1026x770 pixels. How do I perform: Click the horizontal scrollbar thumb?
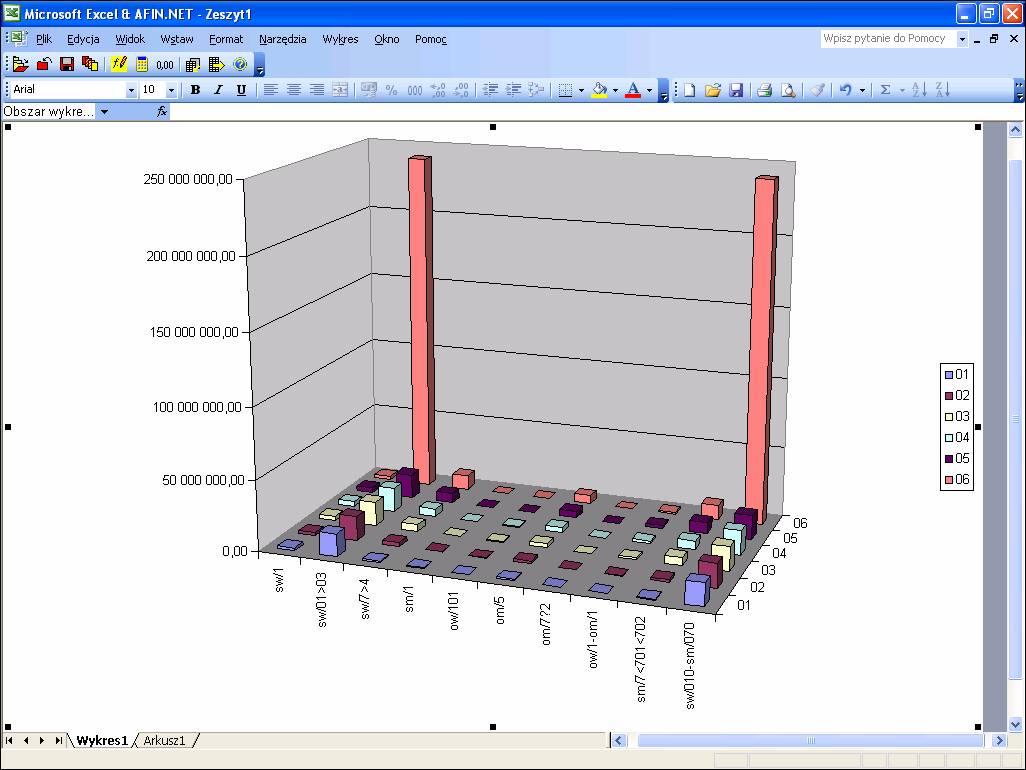pos(811,741)
